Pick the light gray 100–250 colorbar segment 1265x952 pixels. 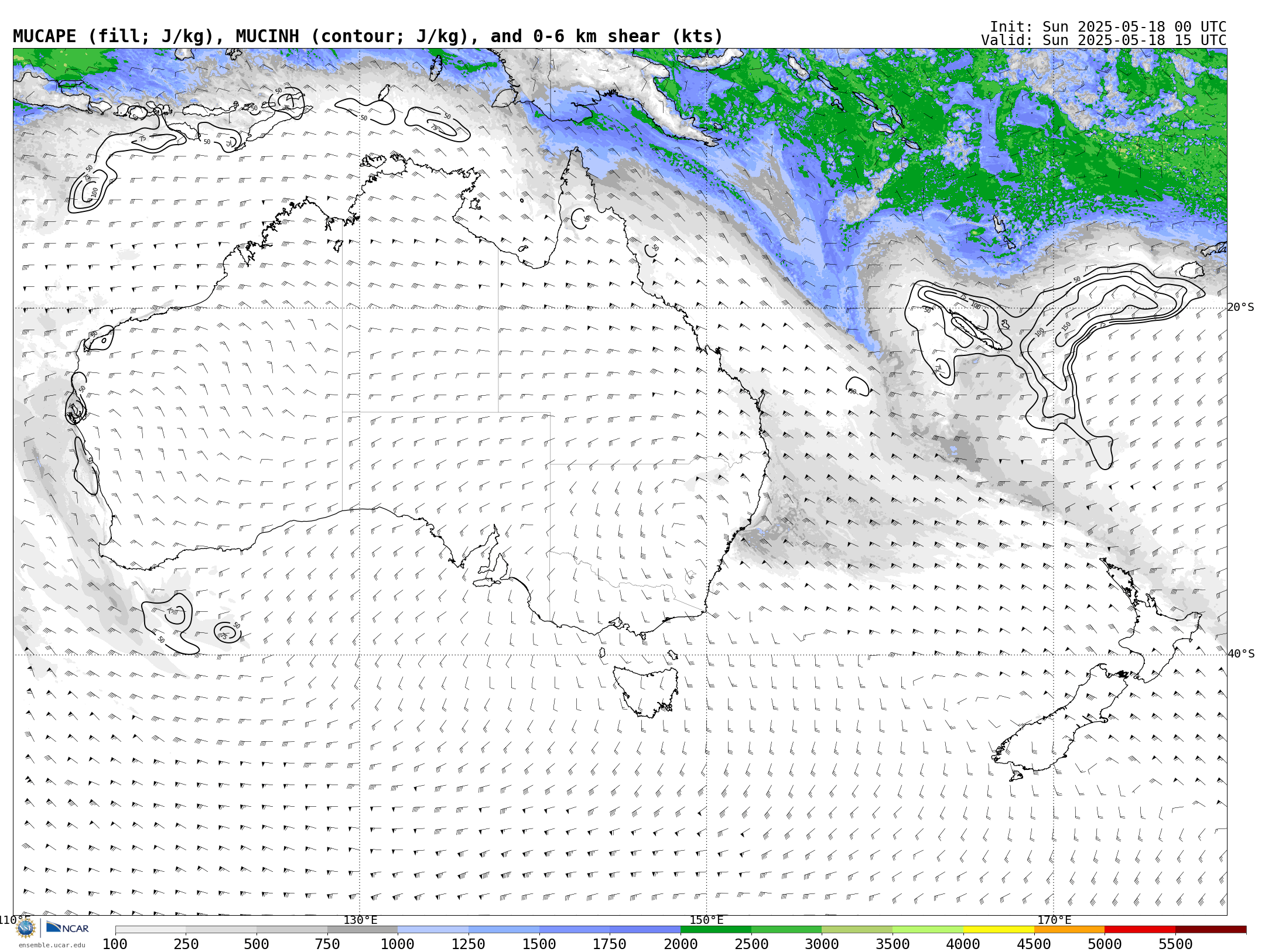(x=151, y=929)
